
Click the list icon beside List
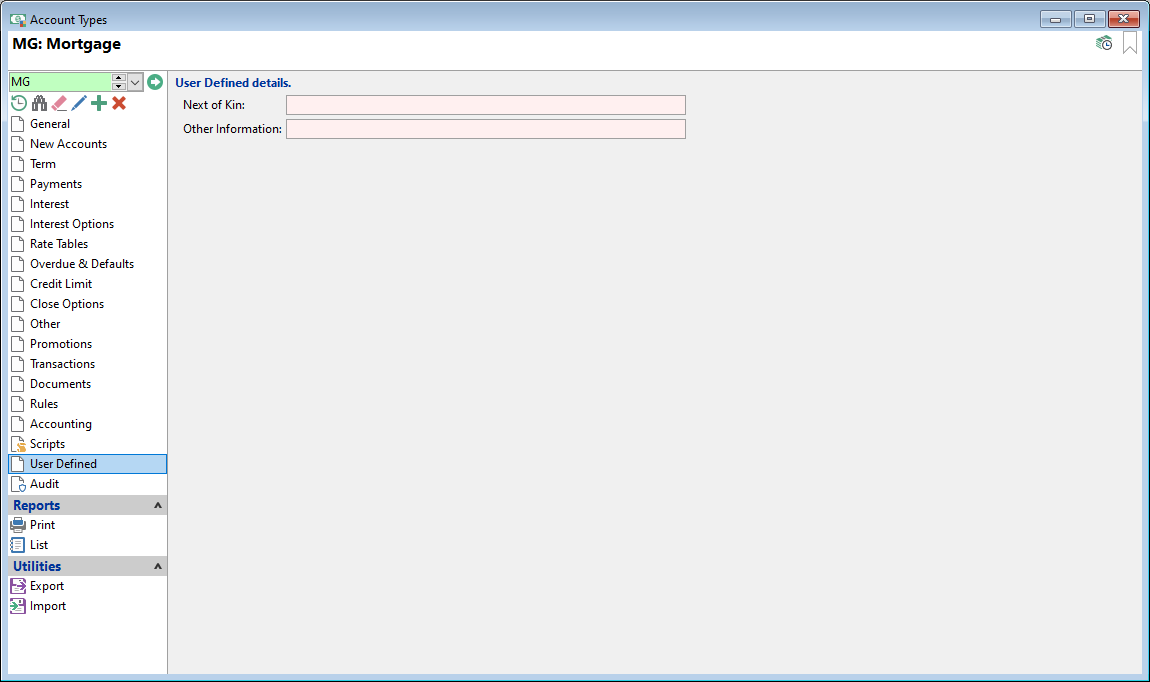(x=18, y=545)
